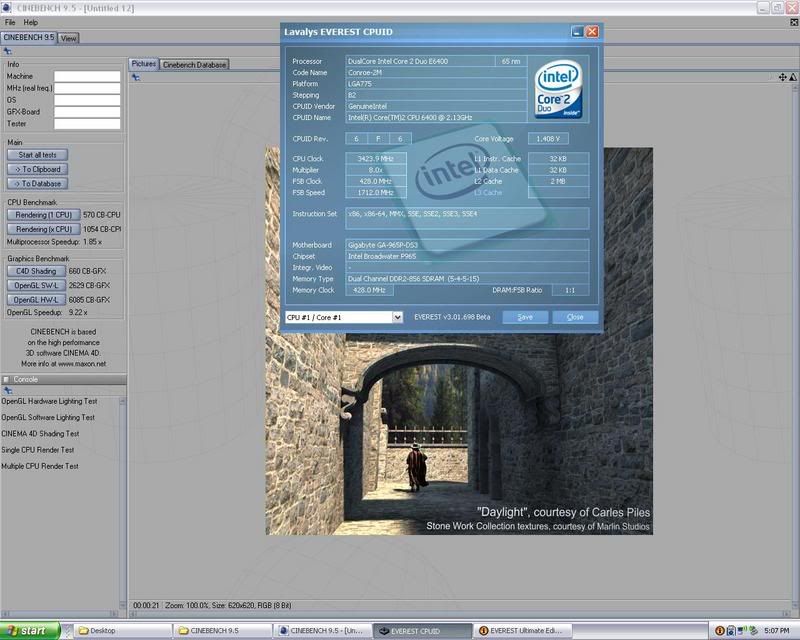The image size is (800, 640).
Task: Click the 'OpenGL Software Lighting Test' console line
Action: tap(48, 417)
